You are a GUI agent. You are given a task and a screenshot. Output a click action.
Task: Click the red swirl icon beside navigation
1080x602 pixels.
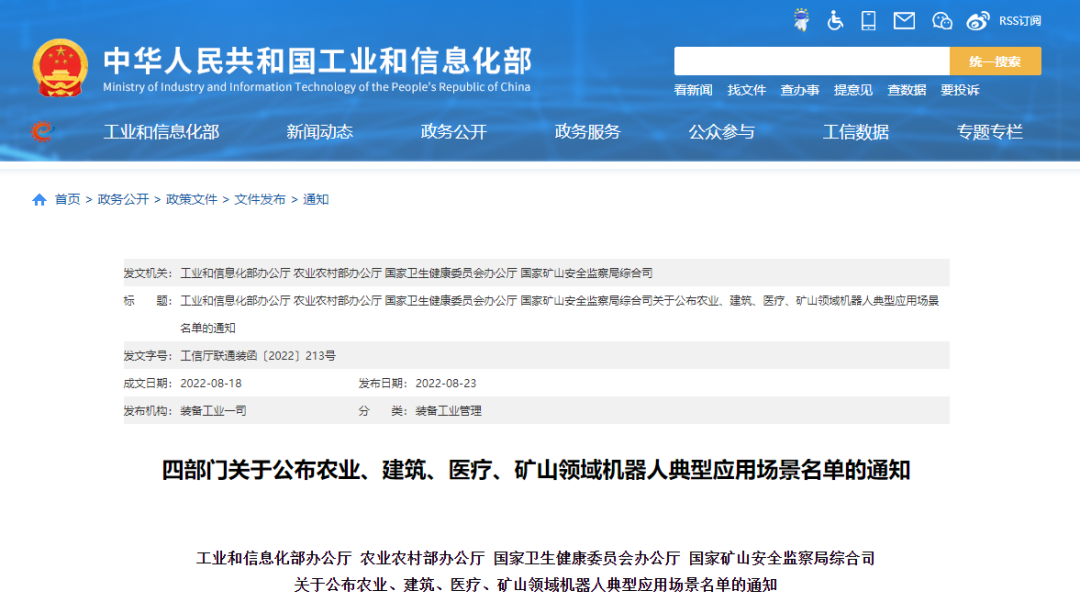[x=41, y=131]
